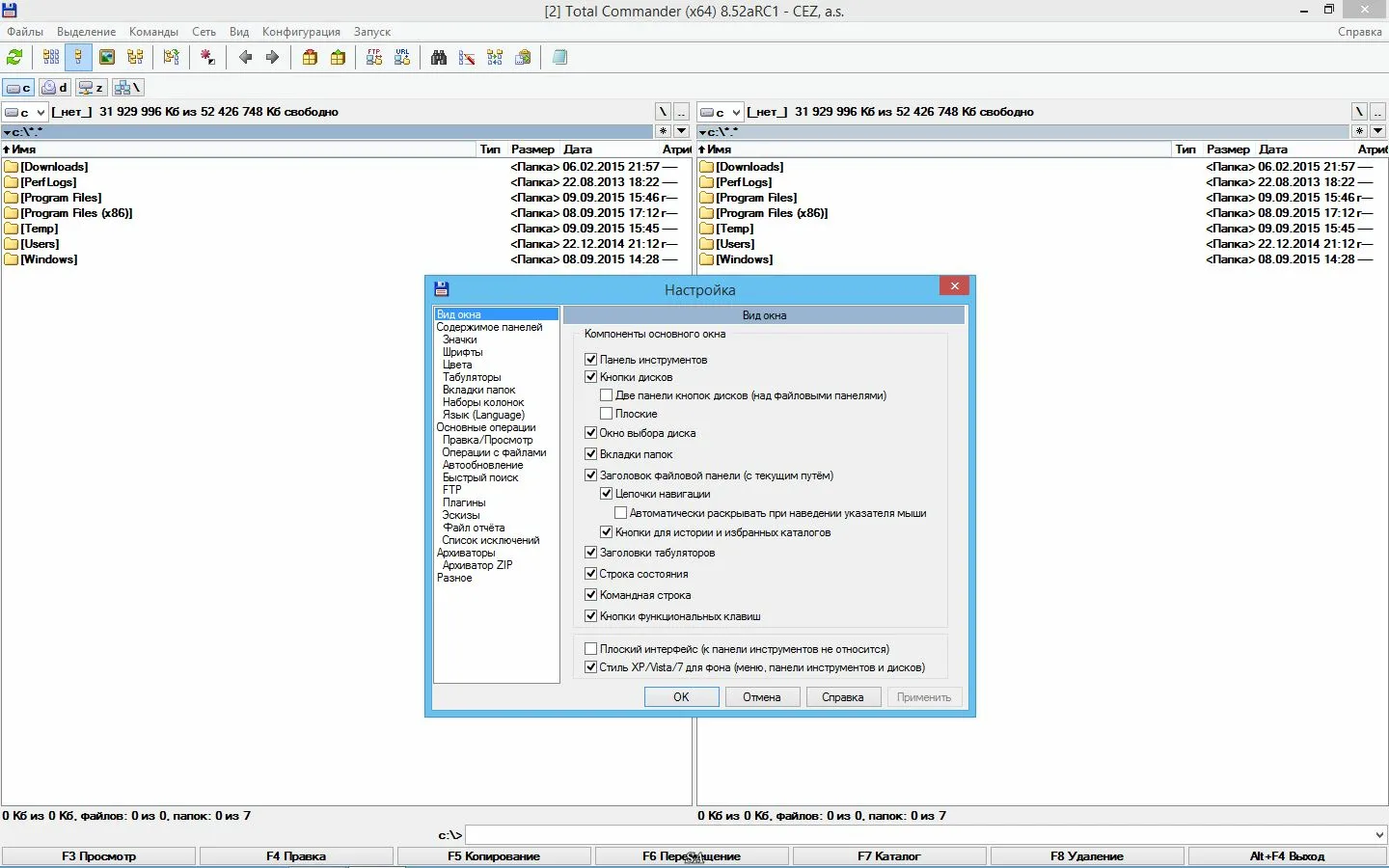Viewport: 1389px width, 868px height.
Task: Click the URL download toolbar icon
Action: (x=402, y=58)
